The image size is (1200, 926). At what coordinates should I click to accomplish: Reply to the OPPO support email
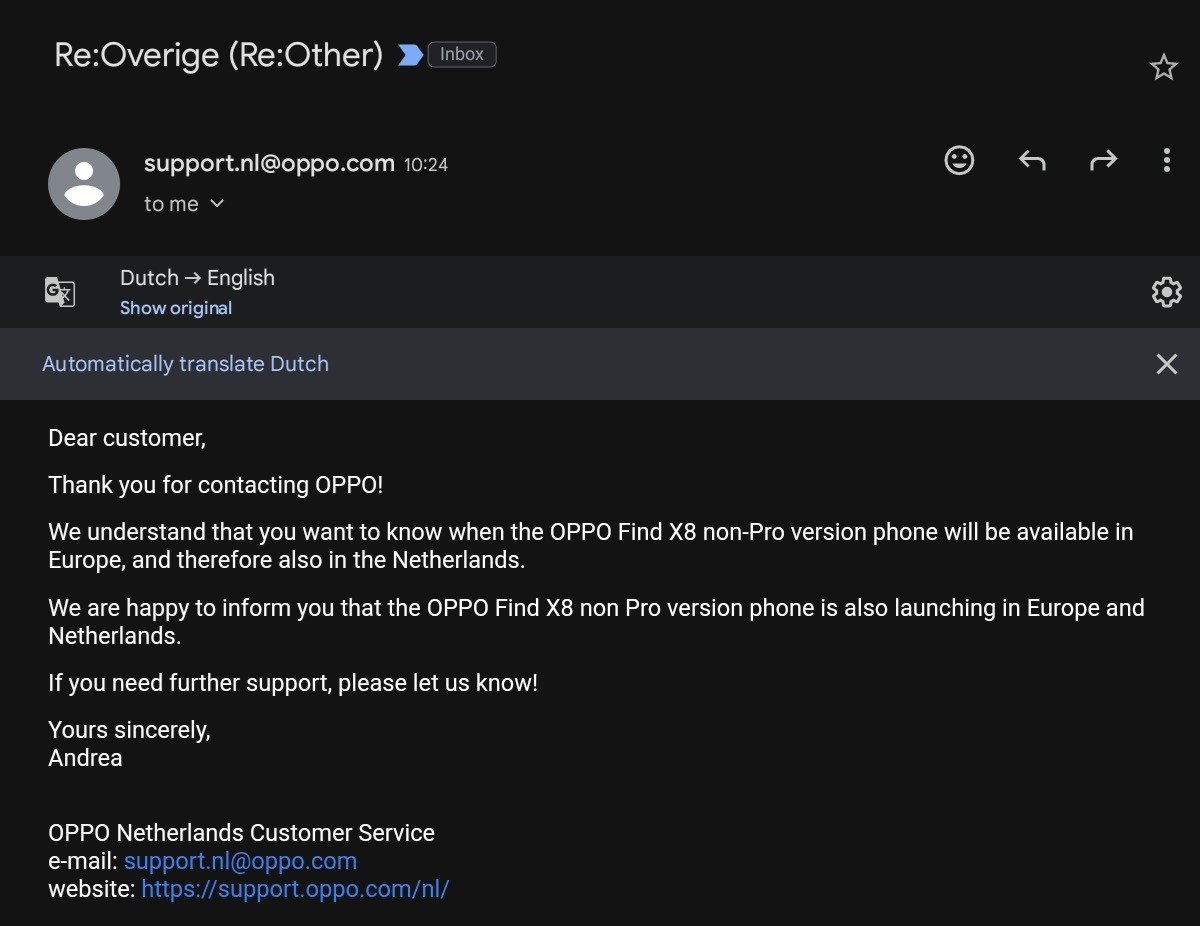[1032, 160]
